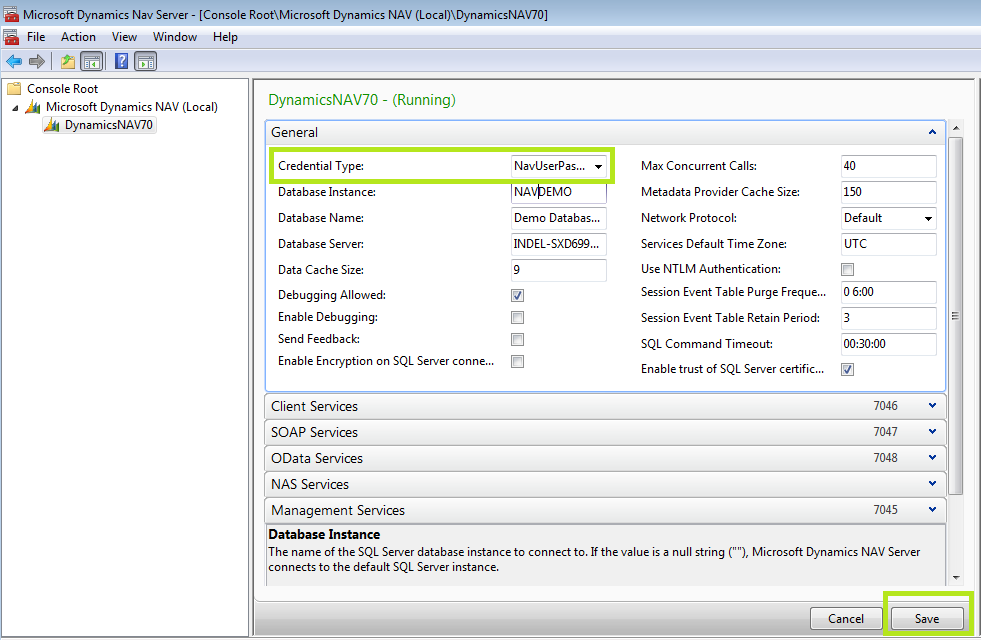The height and width of the screenshot is (640, 981).
Task: Click the Show/Hide Console Tree icon
Action: point(90,61)
